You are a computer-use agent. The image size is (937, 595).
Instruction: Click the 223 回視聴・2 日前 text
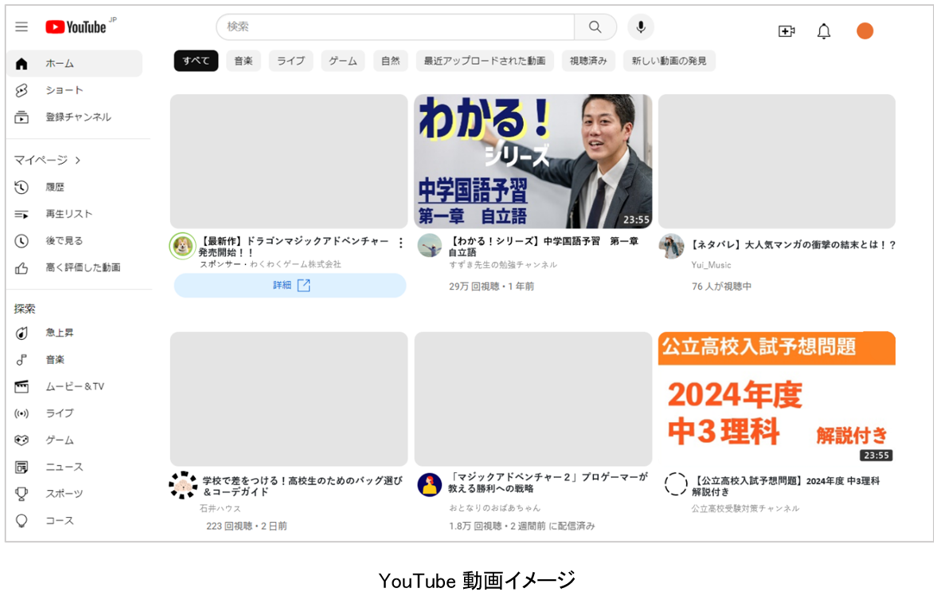pyautogui.click(x=246, y=526)
